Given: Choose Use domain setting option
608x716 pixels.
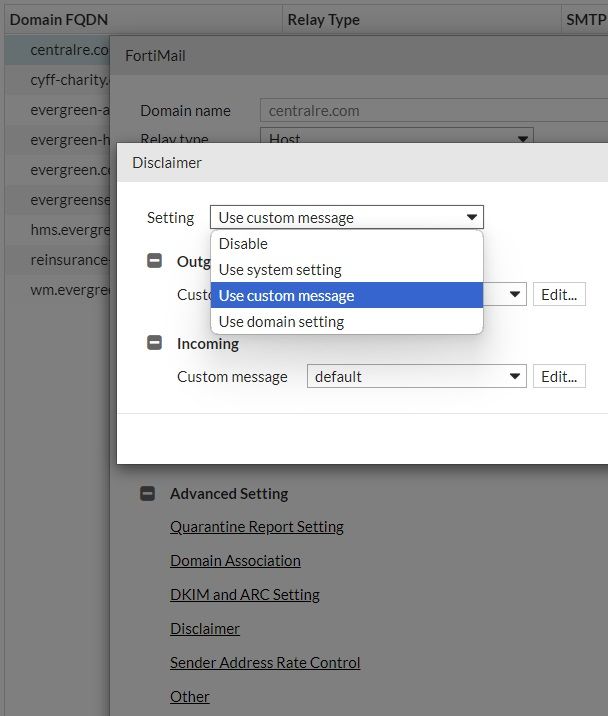Looking at the screenshot, I should pyautogui.click(x=281, y=322).
